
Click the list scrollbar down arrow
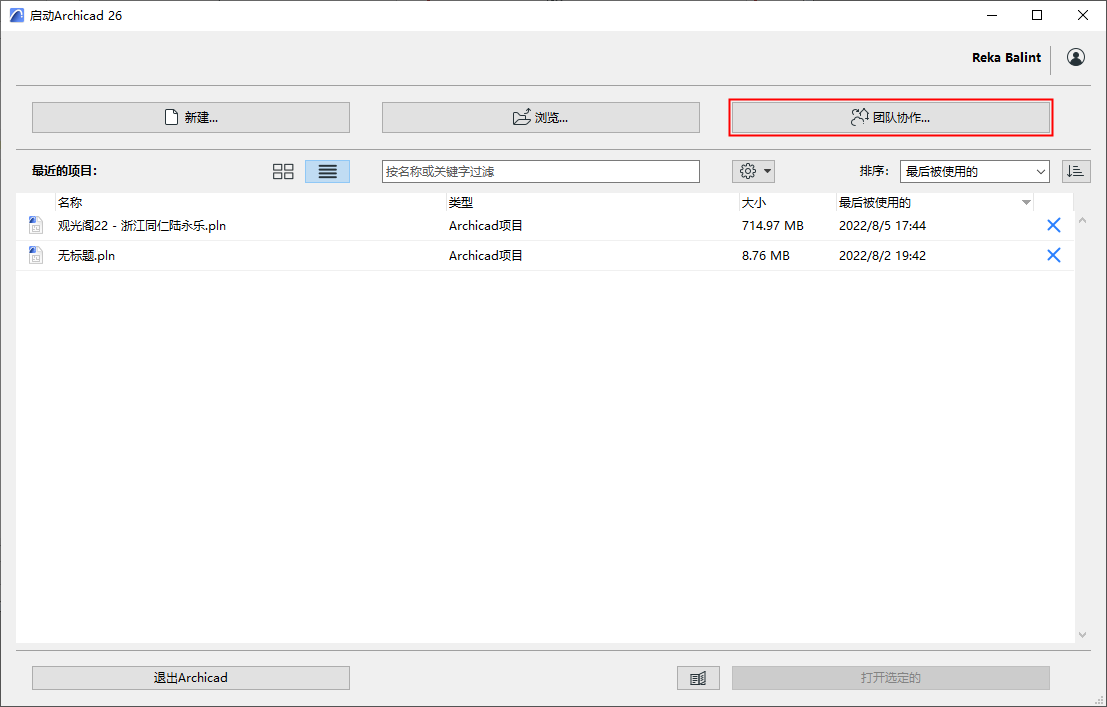[1082, 635]
